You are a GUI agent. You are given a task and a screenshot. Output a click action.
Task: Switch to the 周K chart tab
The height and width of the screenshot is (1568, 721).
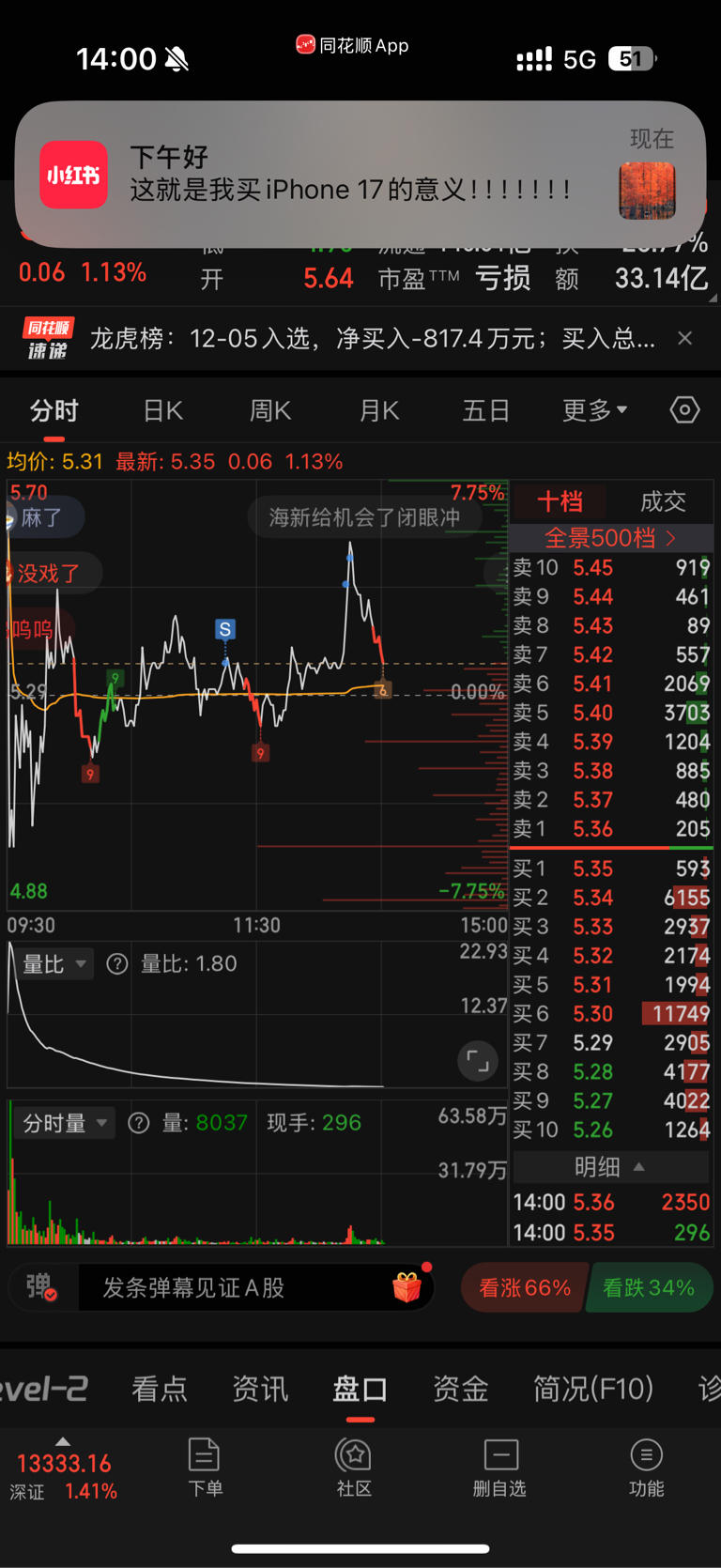[270, 411]
